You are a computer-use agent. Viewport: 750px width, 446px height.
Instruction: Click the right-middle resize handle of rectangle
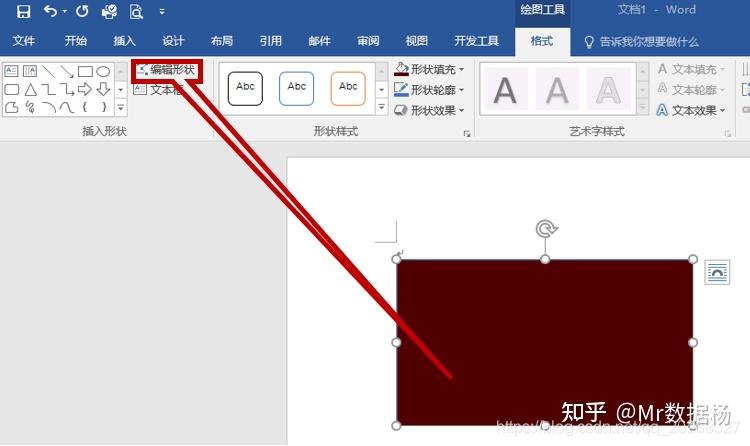click(x=693, y=342)
